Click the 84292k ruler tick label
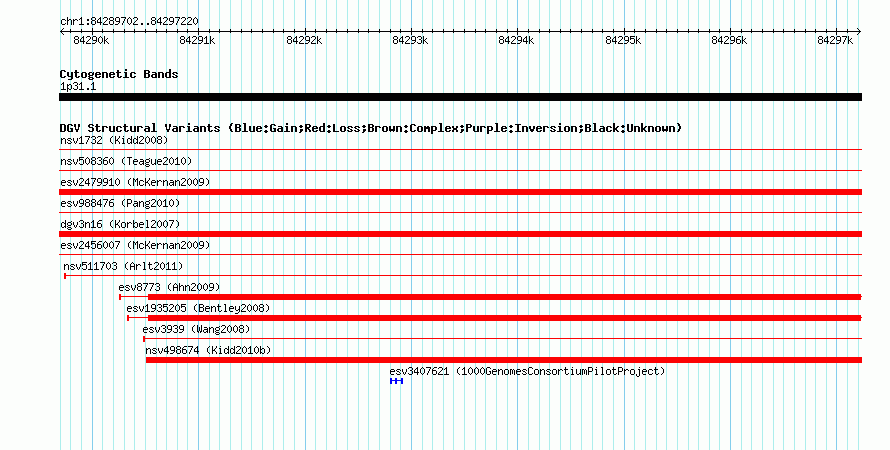 pyautogui.click(x=304, y=40)
